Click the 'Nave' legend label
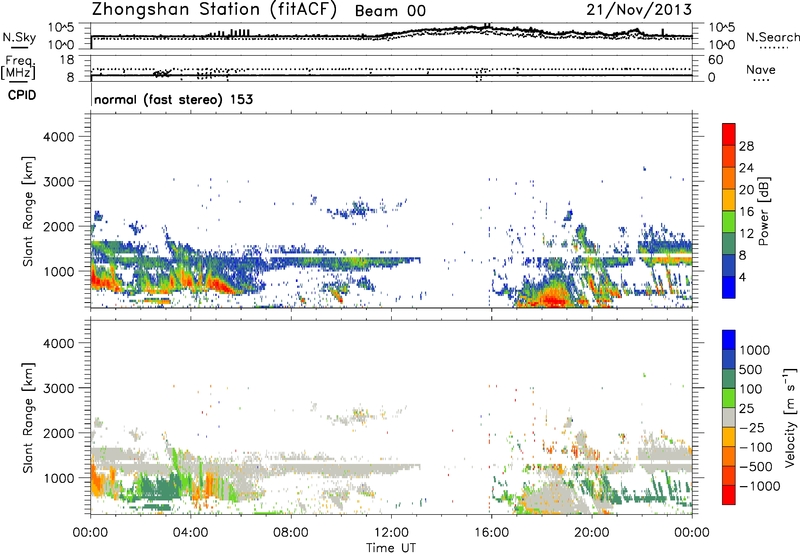The image size is (800, 554). 761,70
